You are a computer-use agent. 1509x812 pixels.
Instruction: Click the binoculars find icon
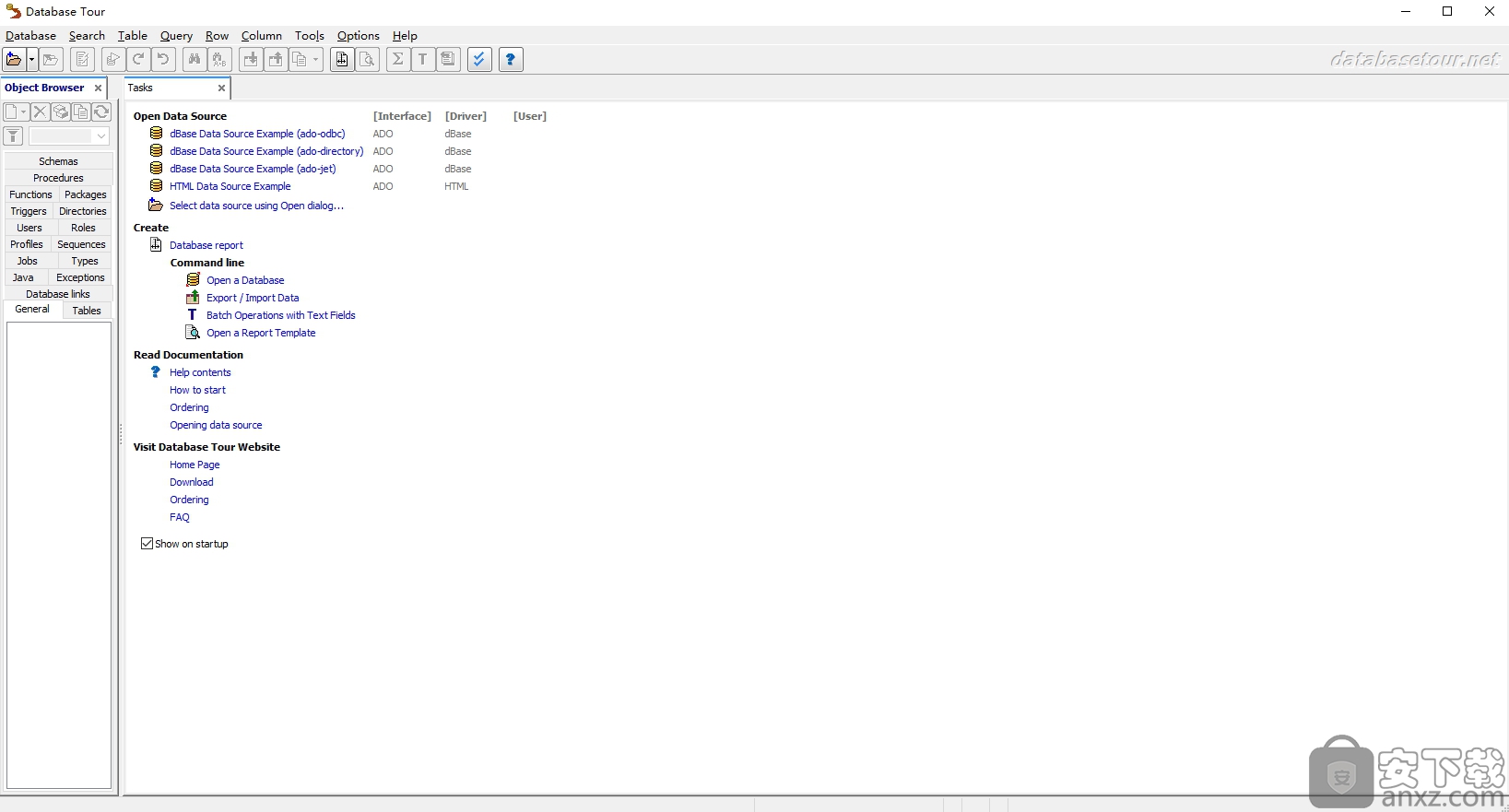(194, 60)
